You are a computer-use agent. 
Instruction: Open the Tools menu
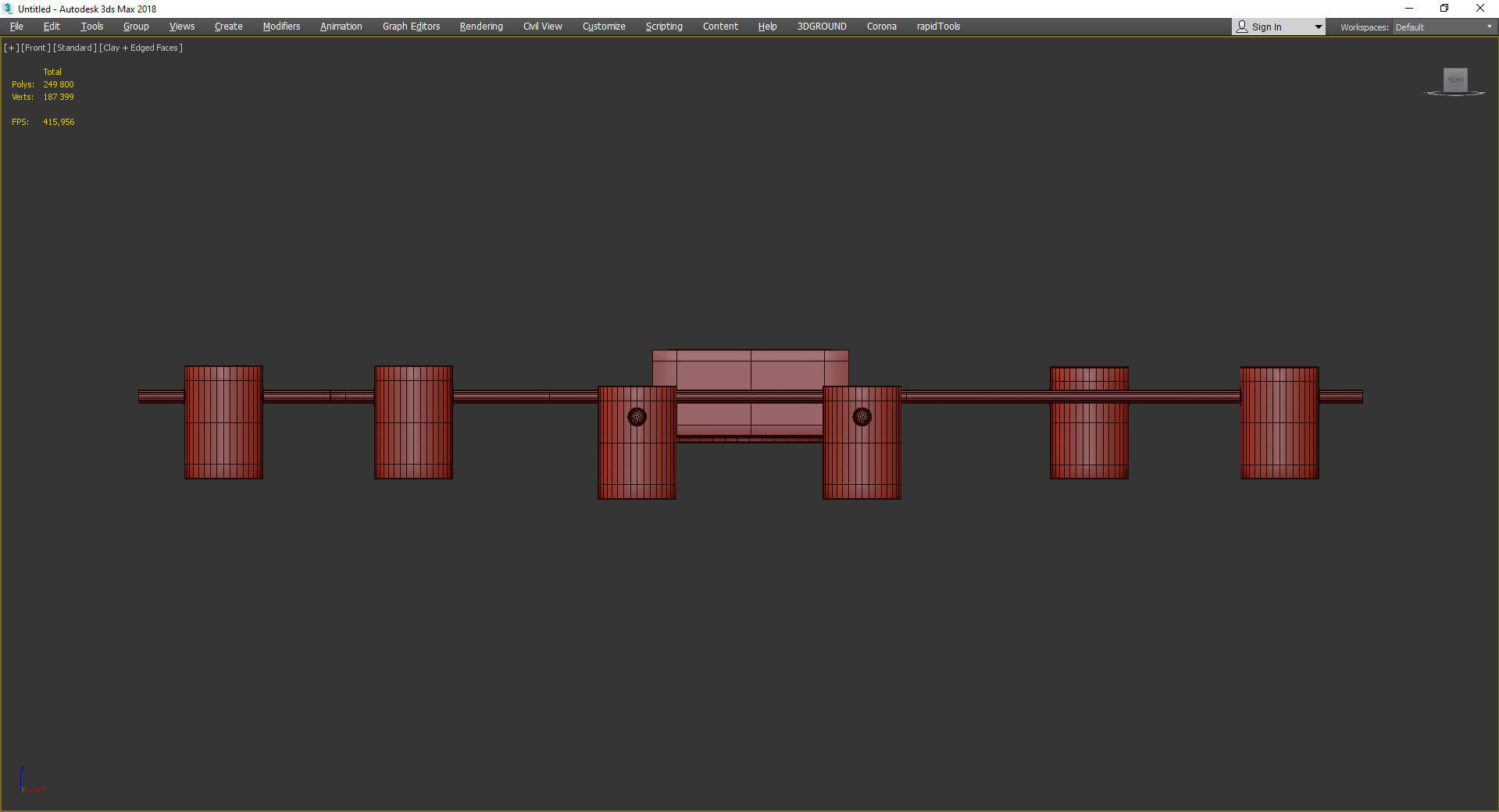point(92,27)
